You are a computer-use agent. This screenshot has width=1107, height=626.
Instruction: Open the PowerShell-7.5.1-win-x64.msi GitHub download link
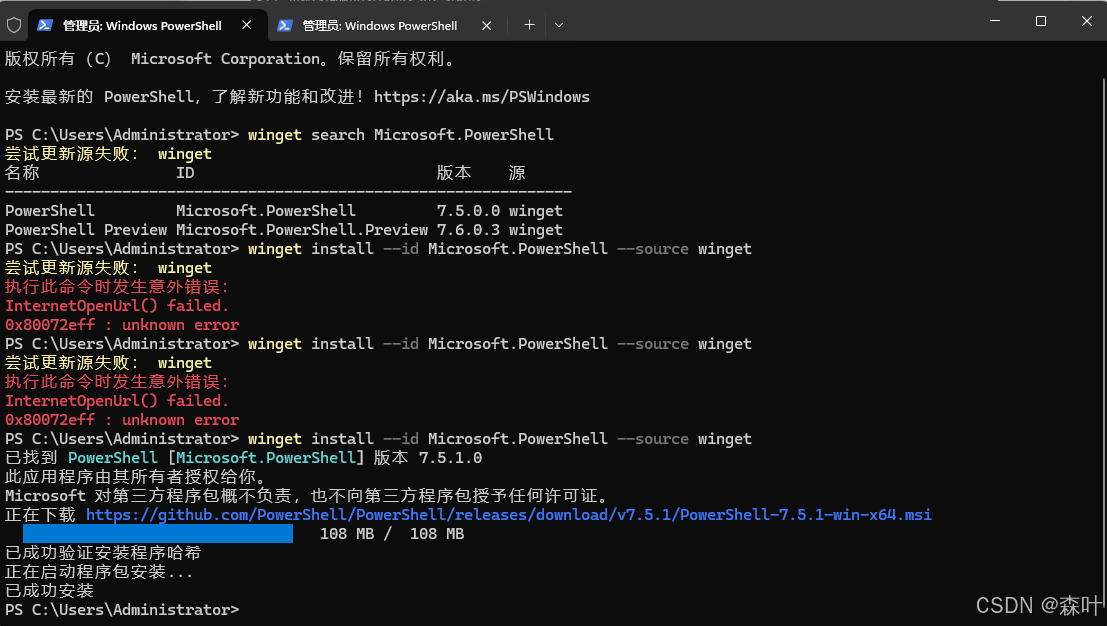point(508,514)
